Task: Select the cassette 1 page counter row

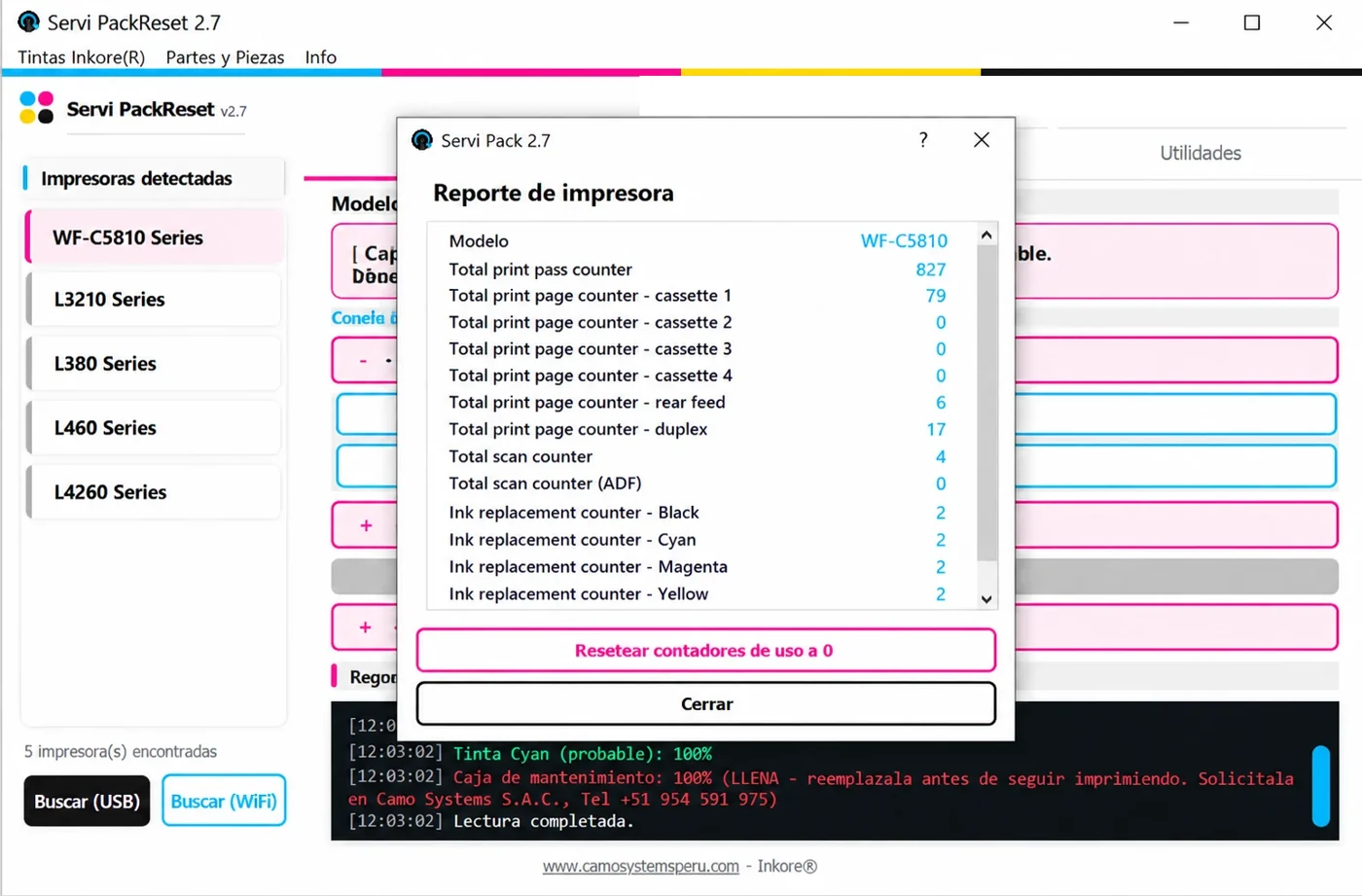Action: (x=702, y=296)
